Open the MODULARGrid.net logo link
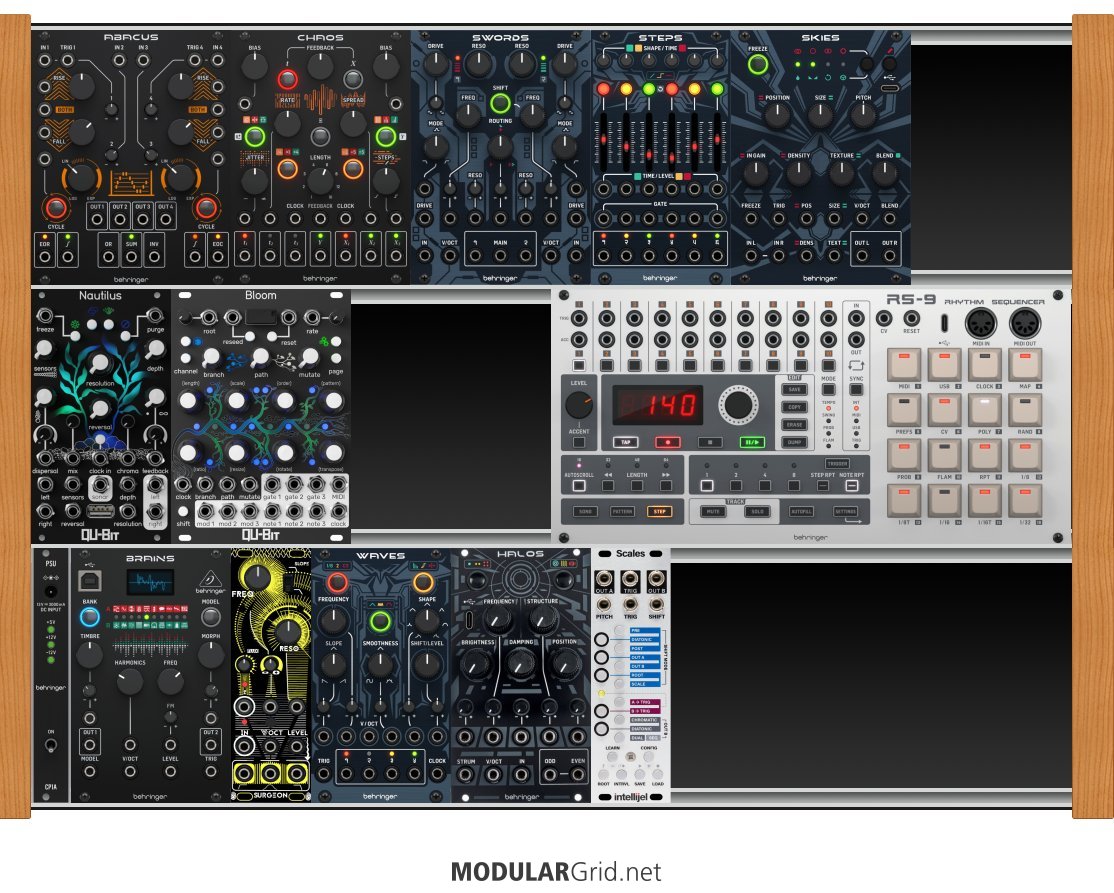The height and width of the screenshot is (893, 1114). point(556,872)
